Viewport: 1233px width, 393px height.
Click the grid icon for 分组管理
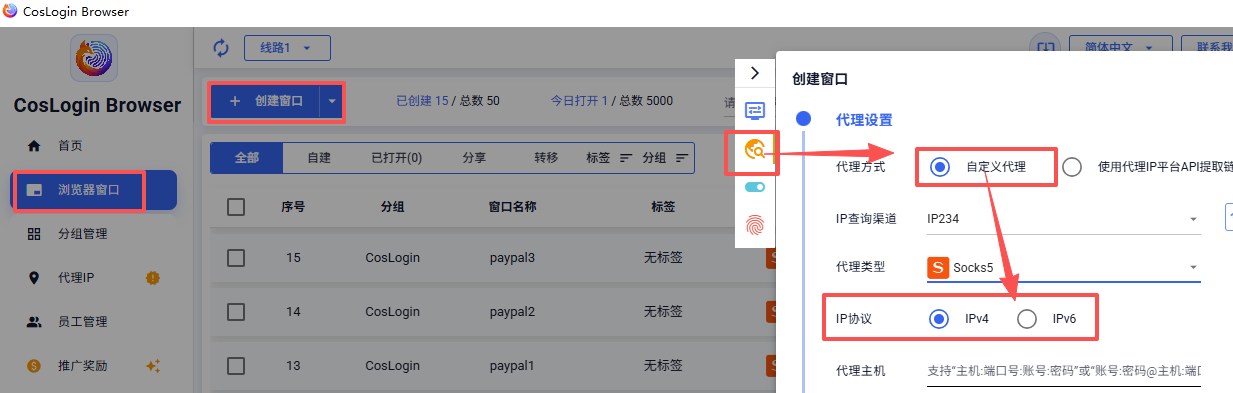pyautogui.click(x=34, y=234)
